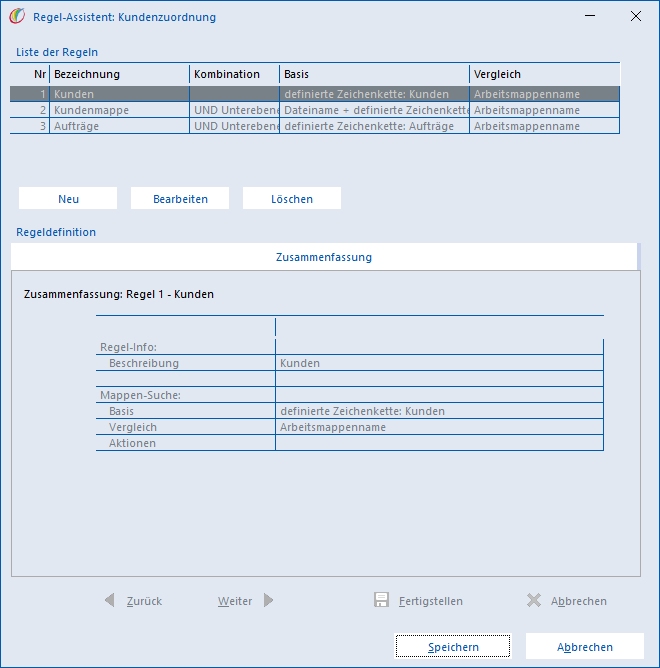Open the Zusammenfassung tab
Viewport: 660px width, 668px height.
[324, 257]
